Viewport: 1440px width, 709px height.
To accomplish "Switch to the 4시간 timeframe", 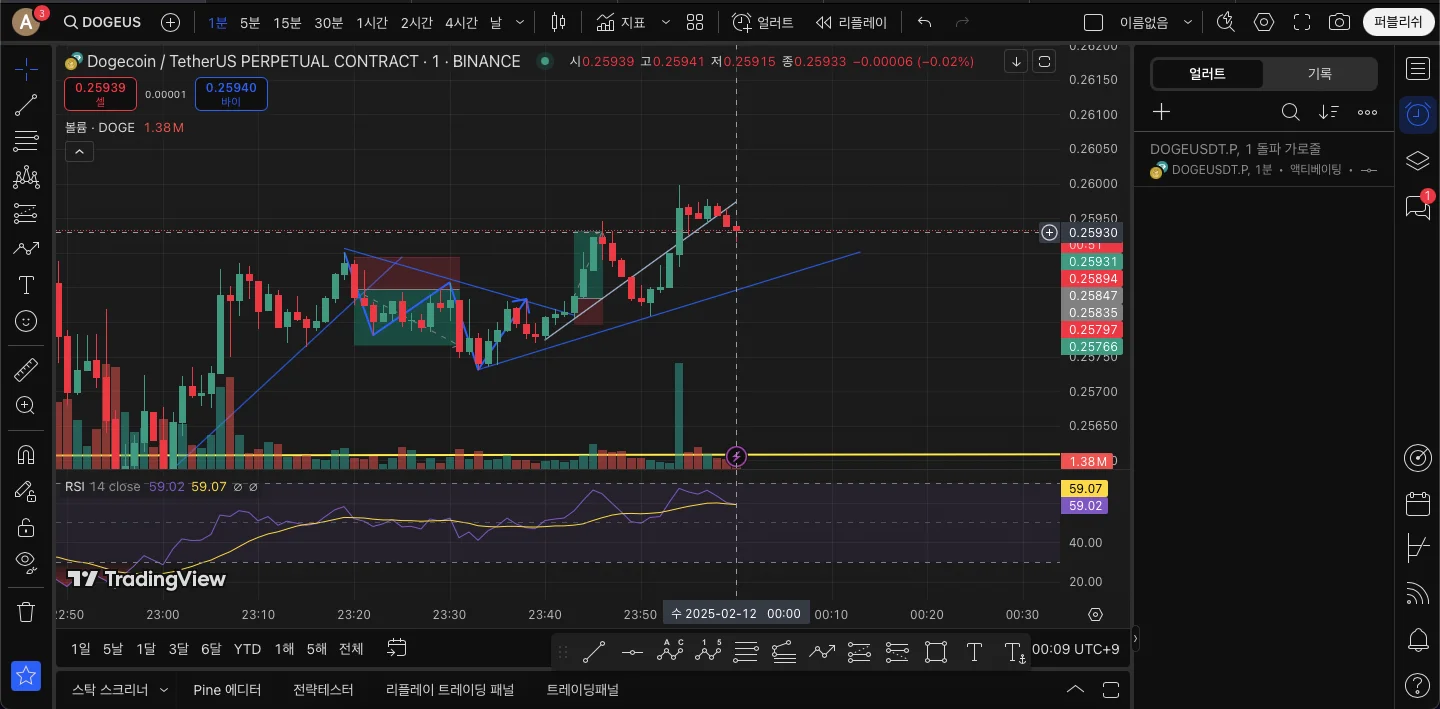I will (461, 22).
